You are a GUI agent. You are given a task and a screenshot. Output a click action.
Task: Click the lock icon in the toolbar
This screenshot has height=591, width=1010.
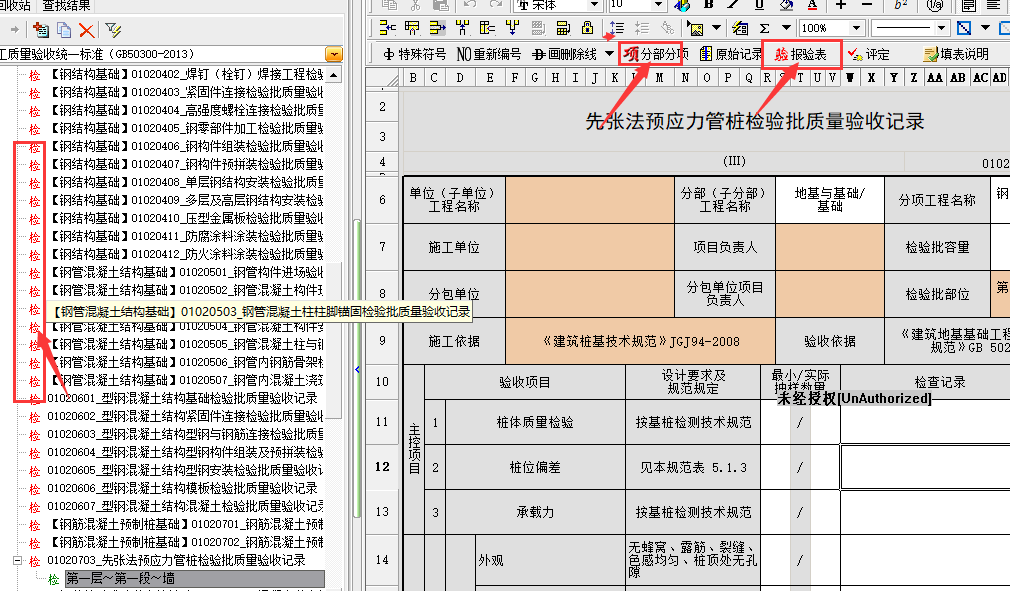(588, 28)
